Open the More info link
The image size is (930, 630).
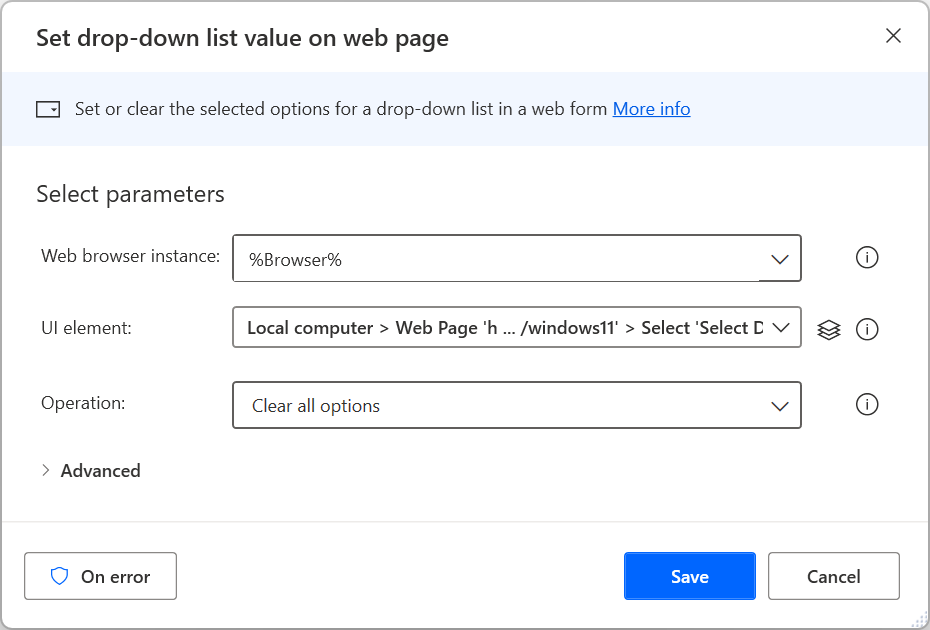click(651, 108)
